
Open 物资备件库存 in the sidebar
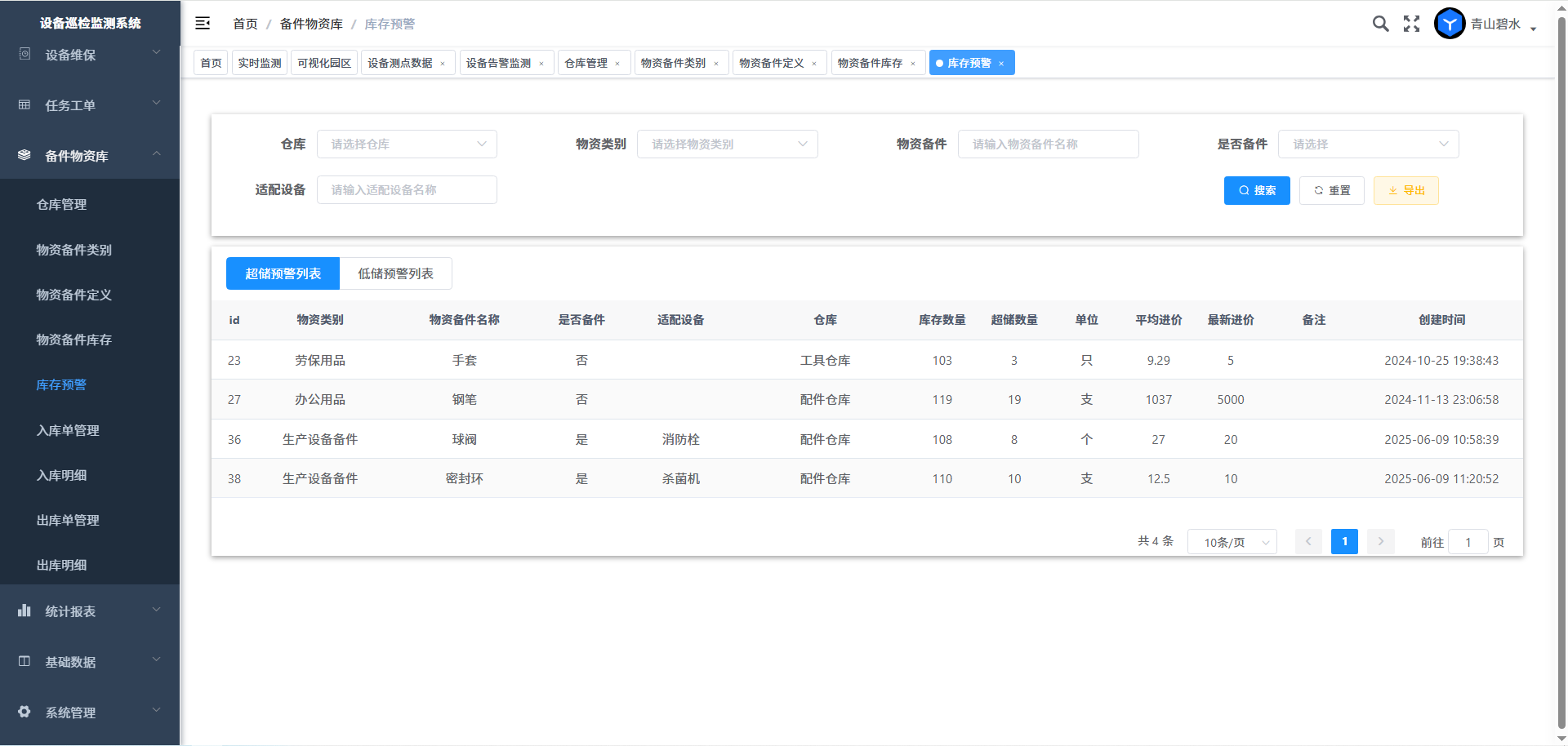coord(74,340)
